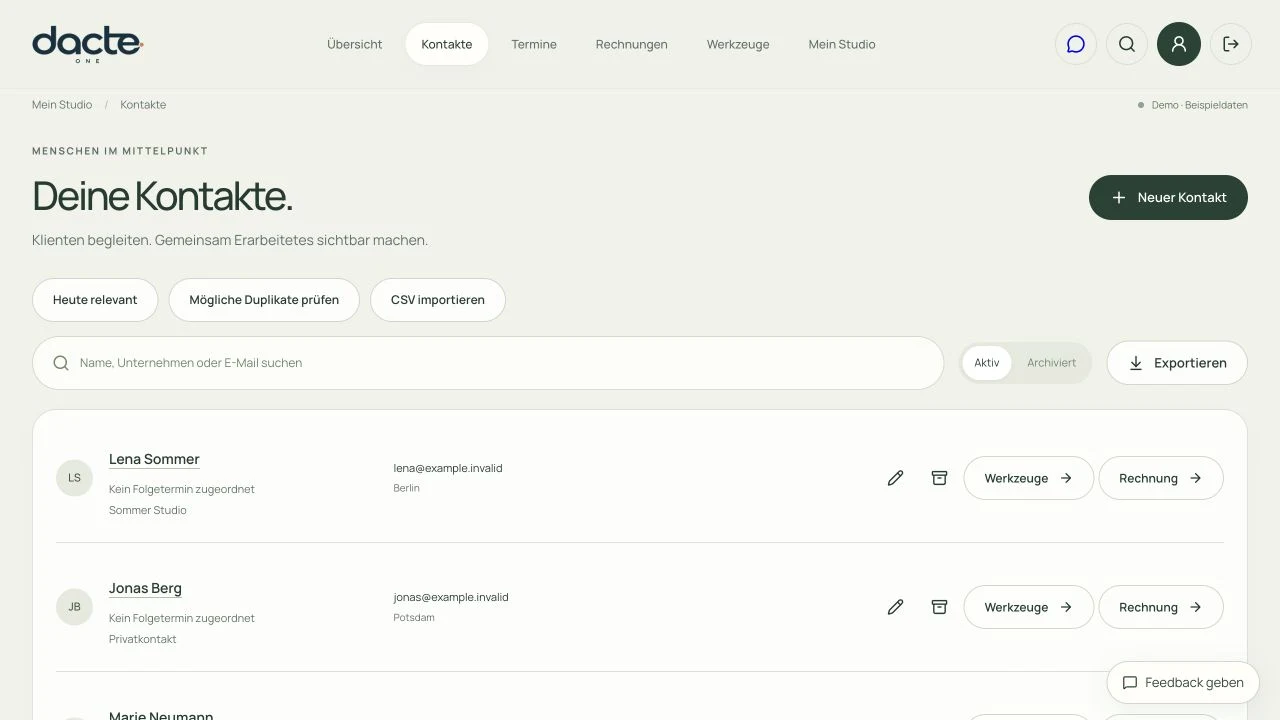This screenshot has height=720, width=1280.
Task: Edit Lena Sommer with pencil icon
Action: coord(895,478)
